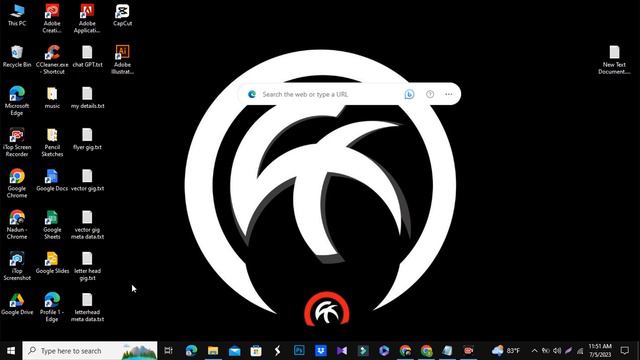
Task: Open Task View from the taskbar
Action: [168, 351]
